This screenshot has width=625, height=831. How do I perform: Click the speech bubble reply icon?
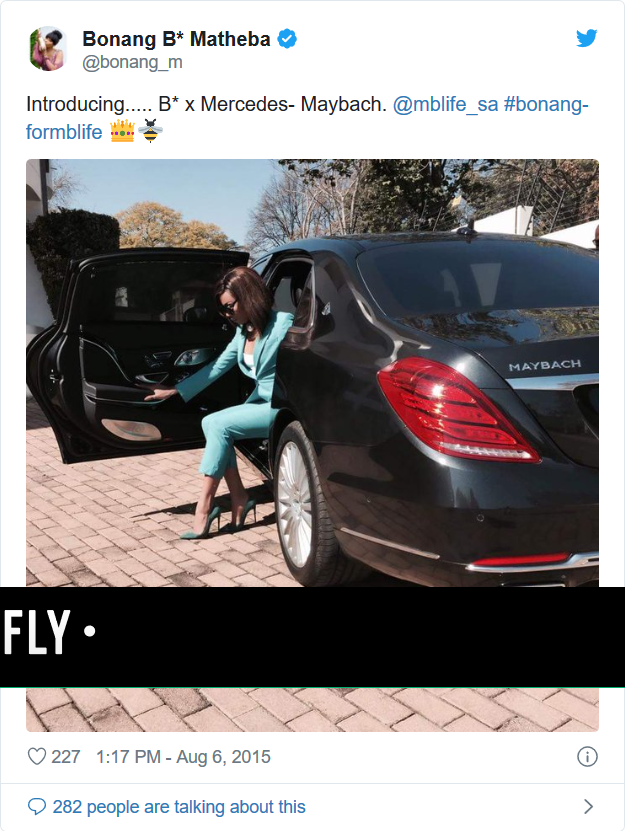(37, 807)
